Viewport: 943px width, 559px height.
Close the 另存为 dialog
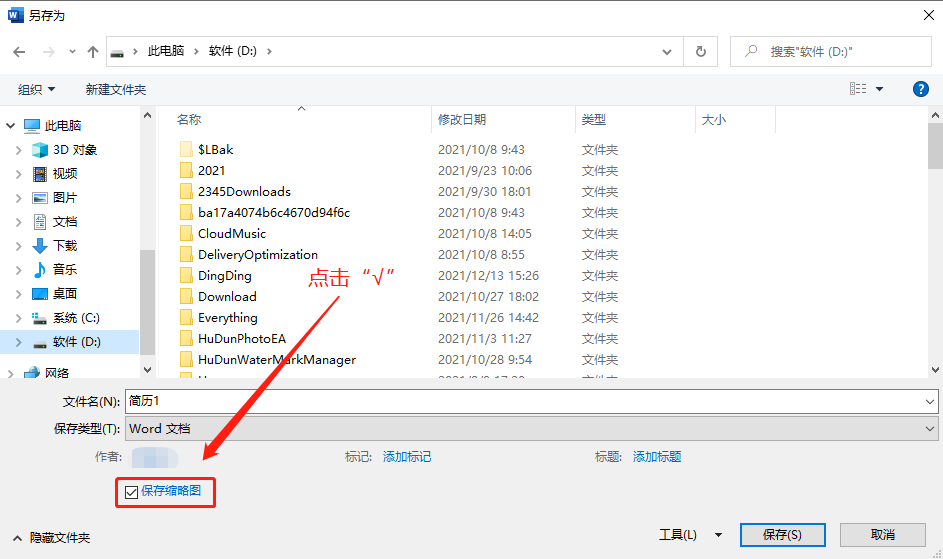[929, 15]
